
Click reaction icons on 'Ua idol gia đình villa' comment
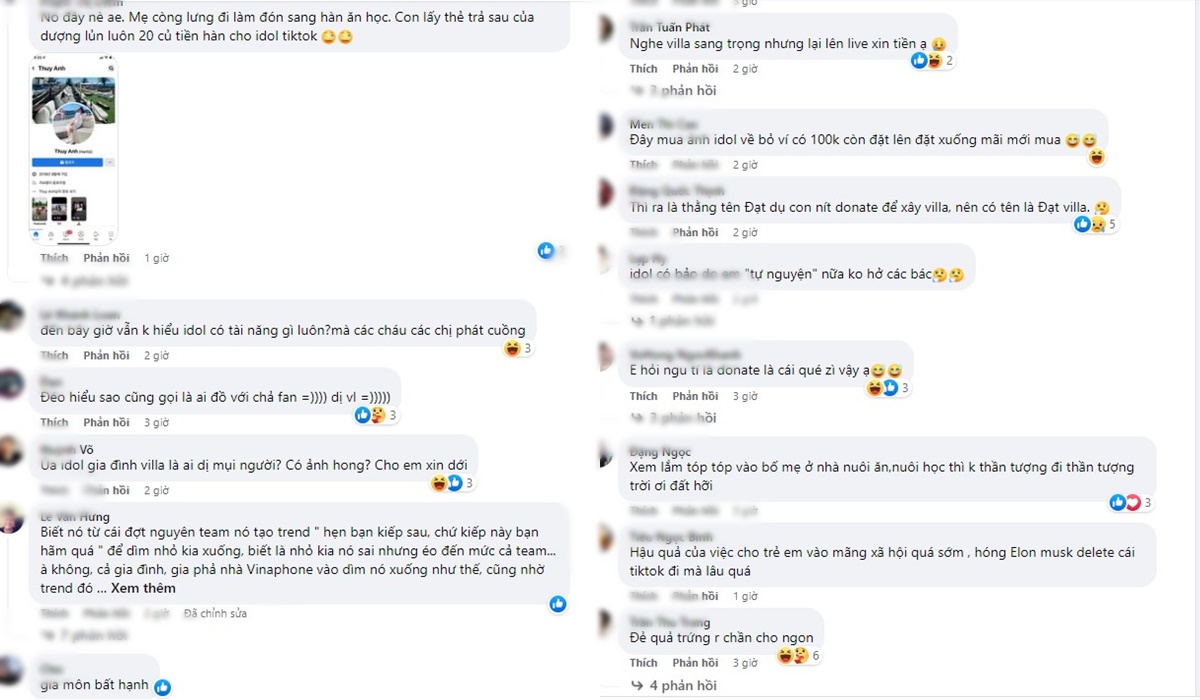coord(446,483)
